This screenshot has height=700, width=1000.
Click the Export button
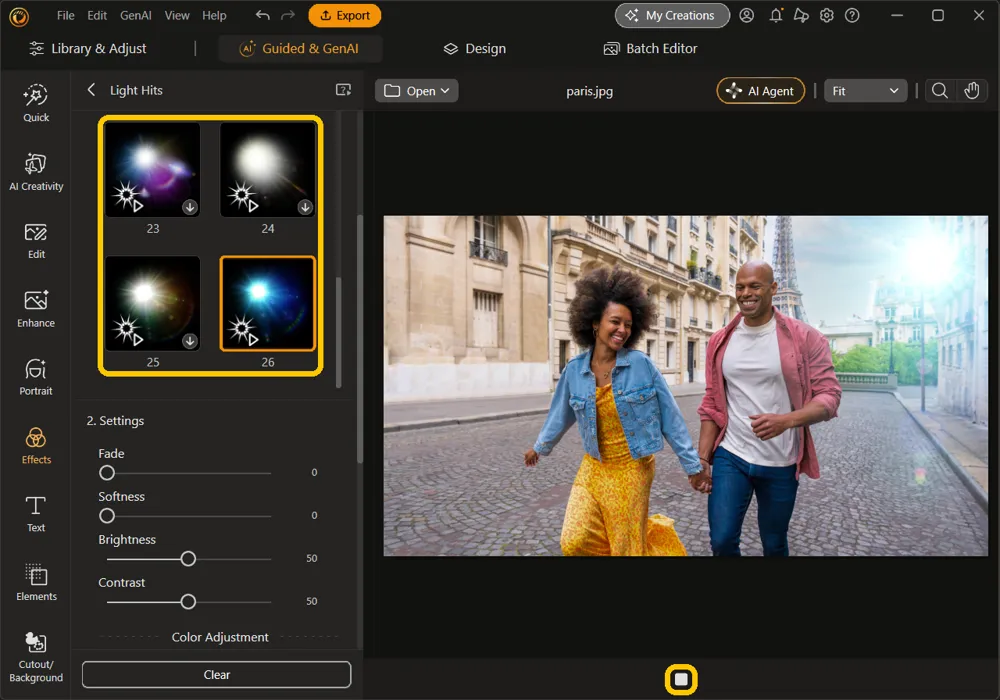pos(344,15)
